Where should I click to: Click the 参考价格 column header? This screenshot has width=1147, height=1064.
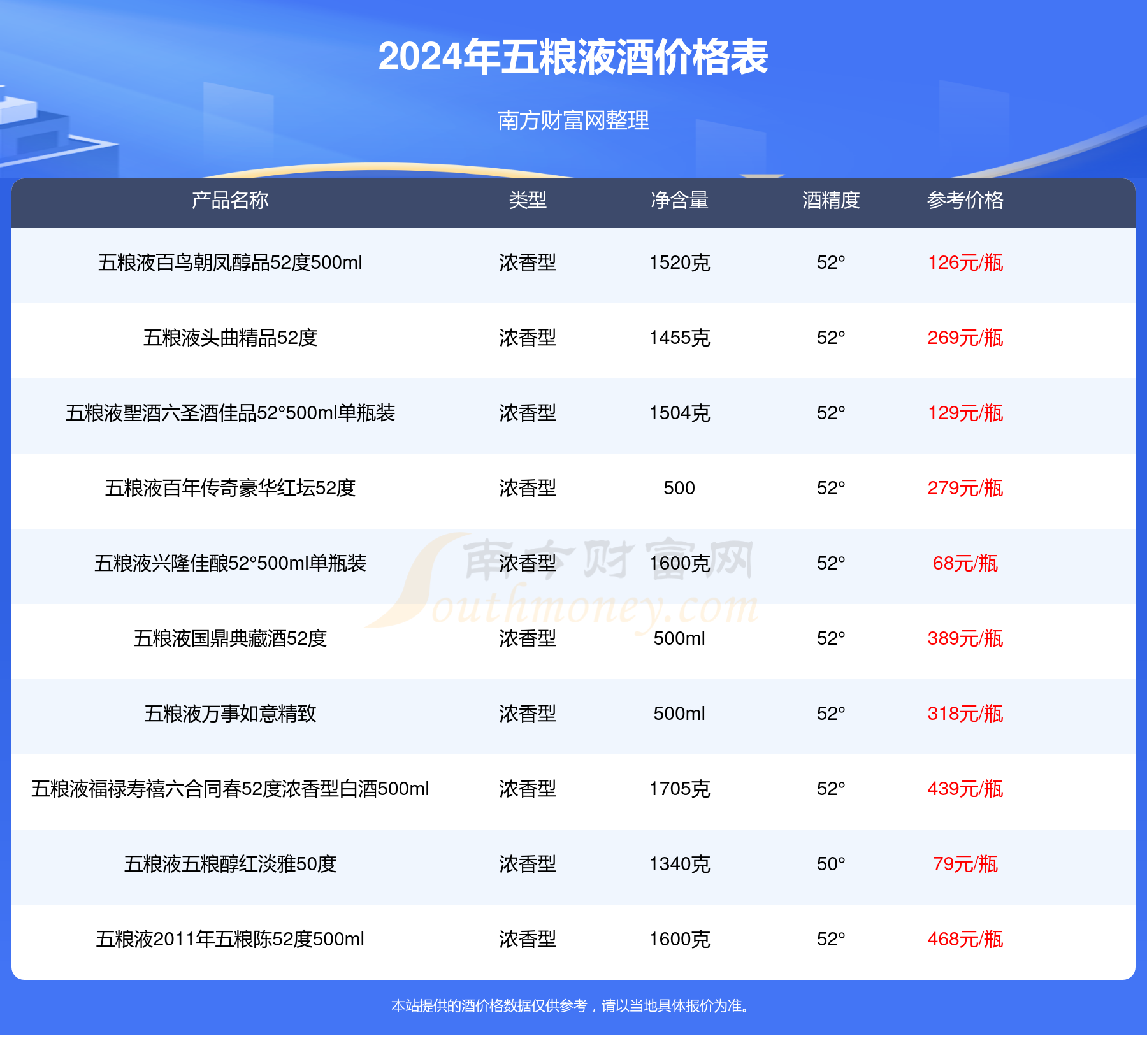[x=965, y=200]
